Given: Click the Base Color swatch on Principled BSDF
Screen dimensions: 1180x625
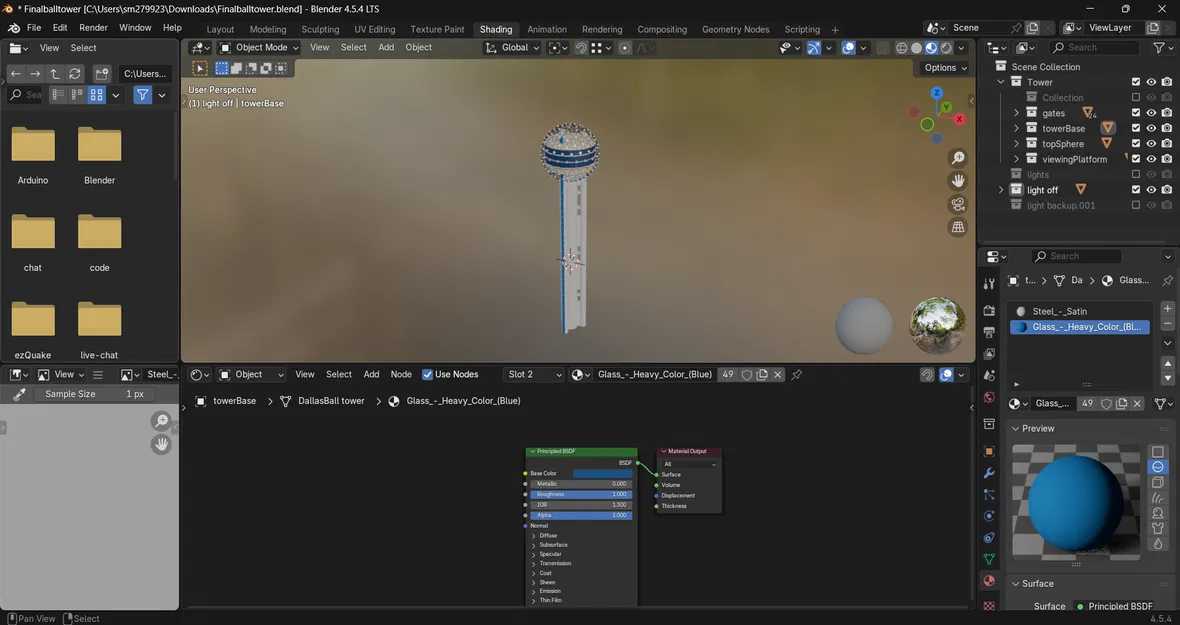Looking at the screenshot, I should click(602, 474).
